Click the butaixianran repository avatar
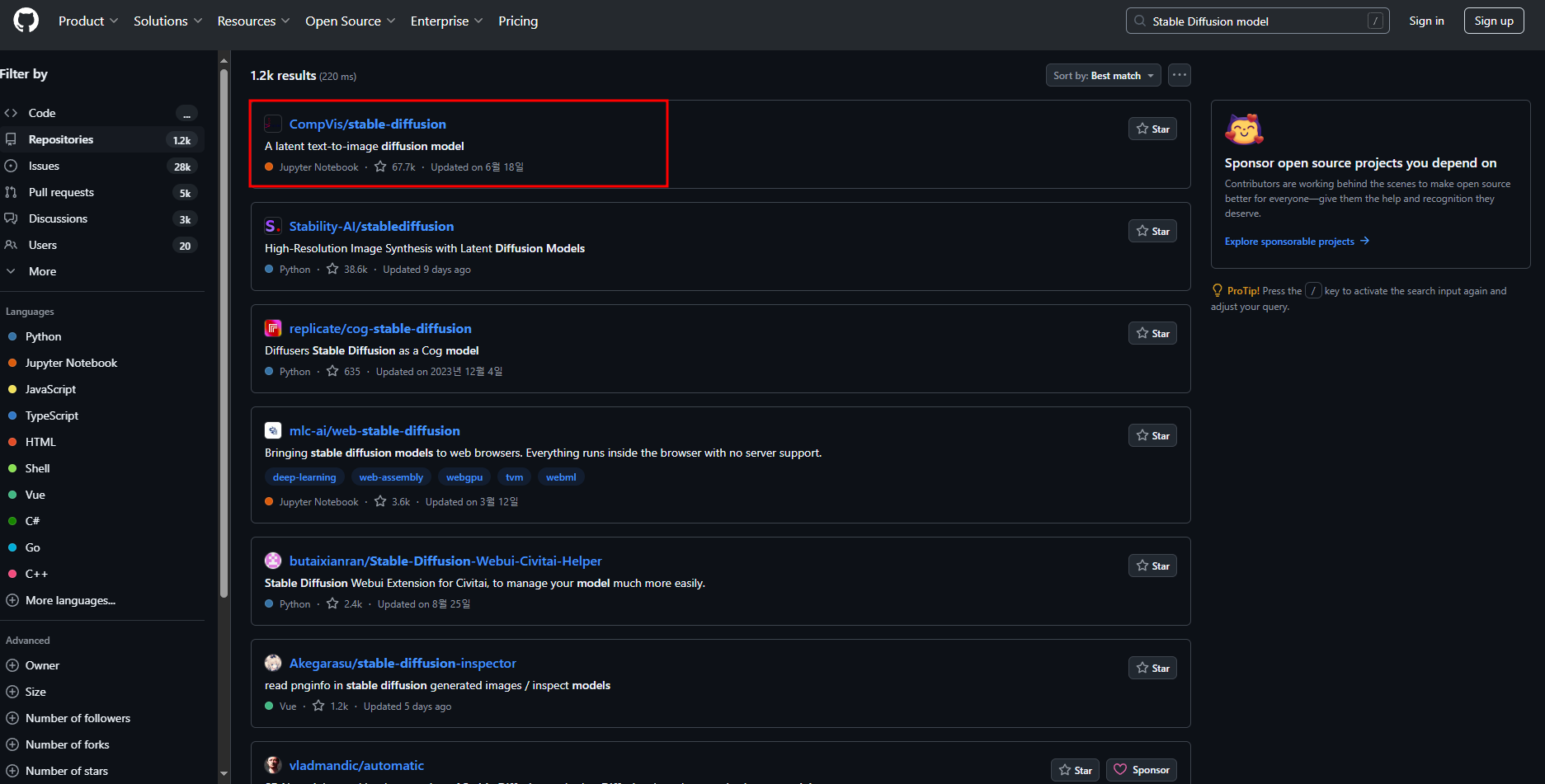Viewport: 1545px width, 784px height. pyautogui.click(x=273, y=561)
